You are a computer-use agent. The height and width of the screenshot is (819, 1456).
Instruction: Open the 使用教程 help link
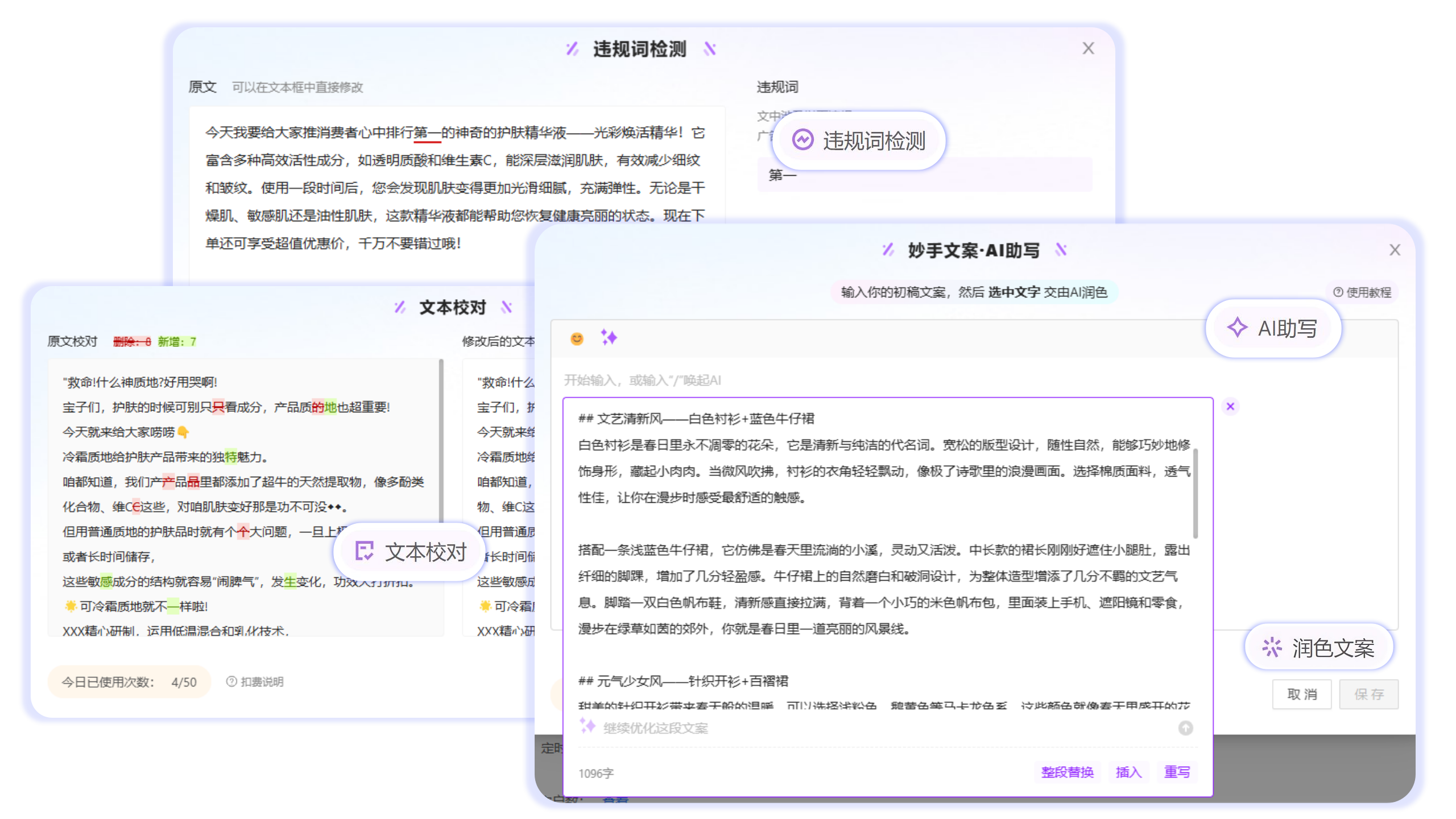1363,292
